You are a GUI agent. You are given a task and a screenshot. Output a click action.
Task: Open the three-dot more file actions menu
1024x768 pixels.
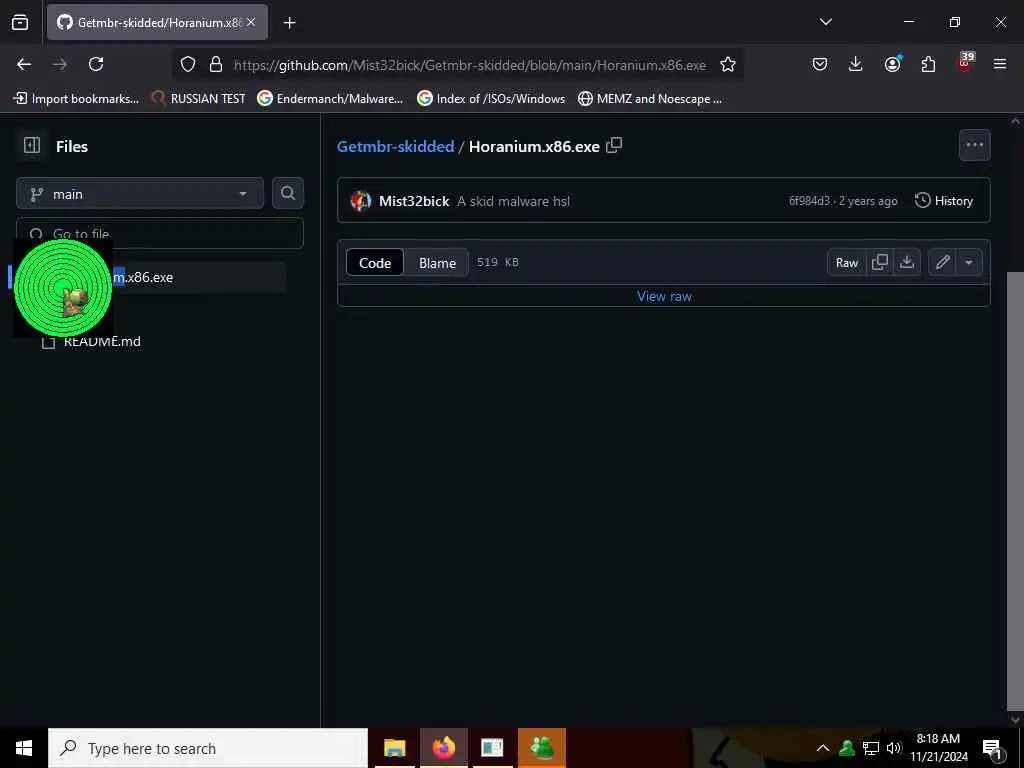(x=974, y=145)
